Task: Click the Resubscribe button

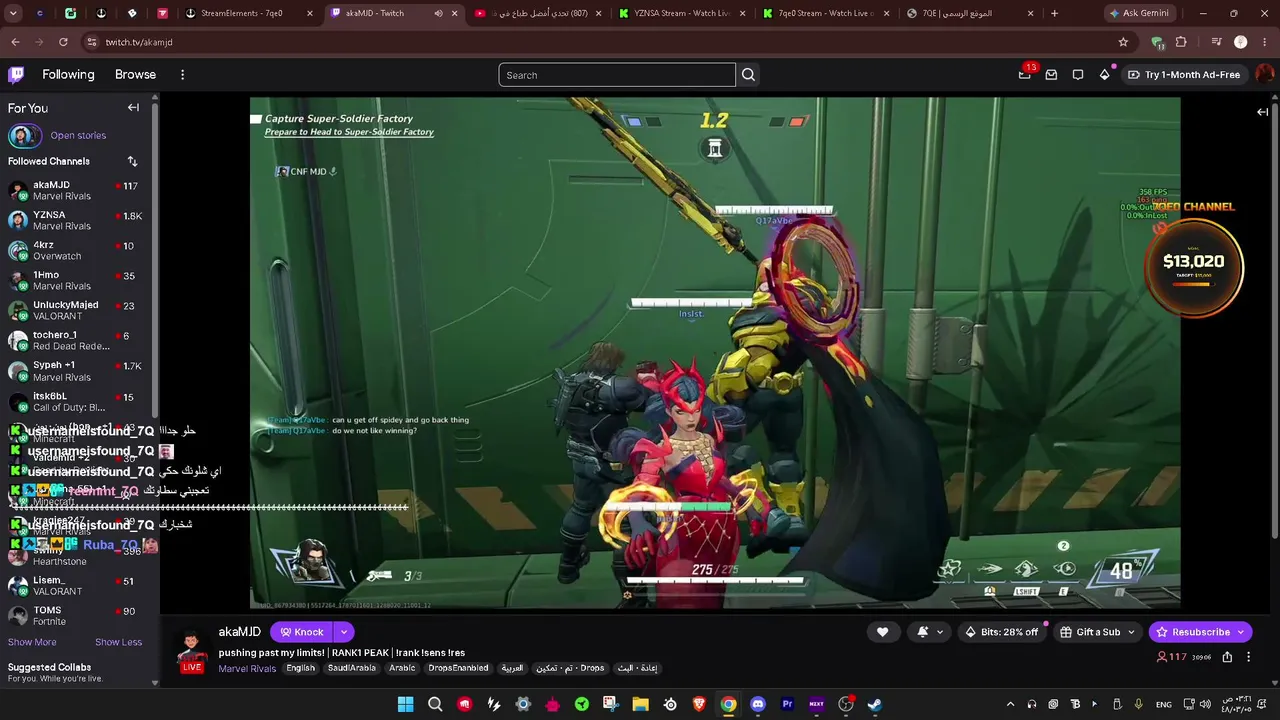Action: click(x=1192, y=632)
